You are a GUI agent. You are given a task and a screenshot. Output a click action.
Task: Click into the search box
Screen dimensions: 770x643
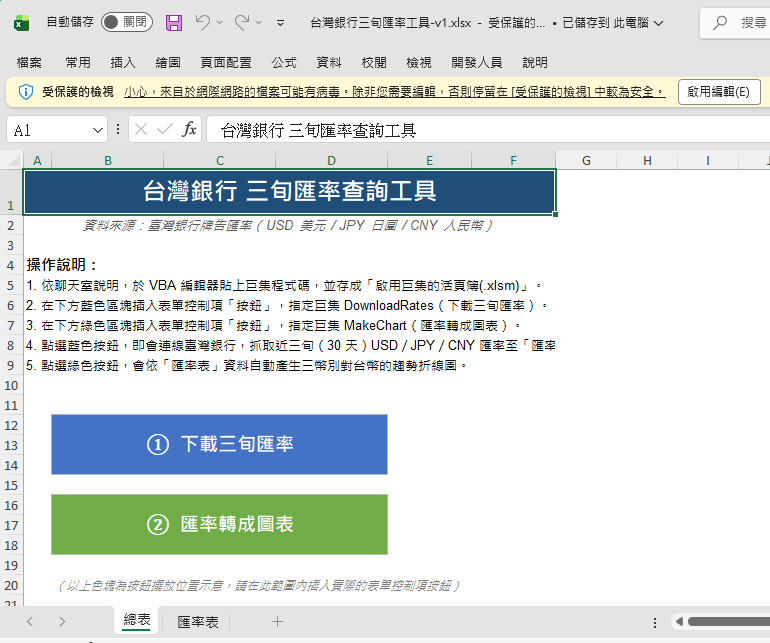coord(735,23)
